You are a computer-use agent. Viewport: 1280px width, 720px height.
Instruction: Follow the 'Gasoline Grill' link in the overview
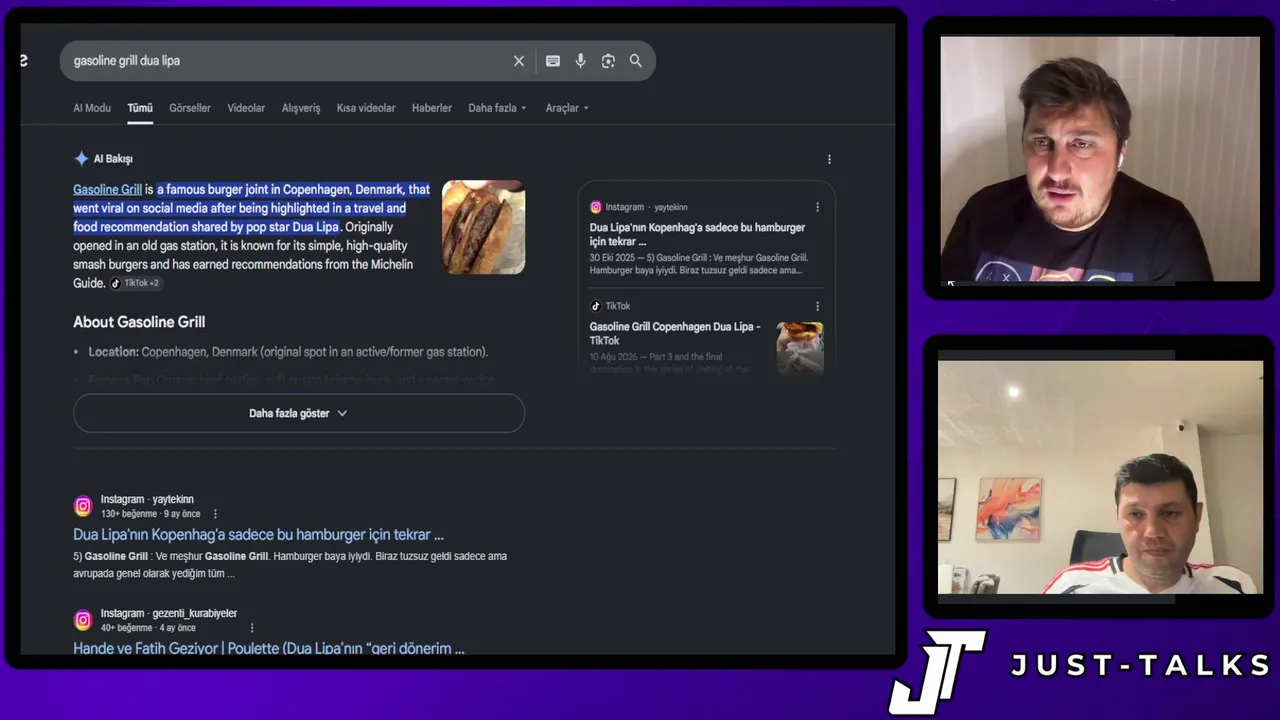[x=107, y=190]
